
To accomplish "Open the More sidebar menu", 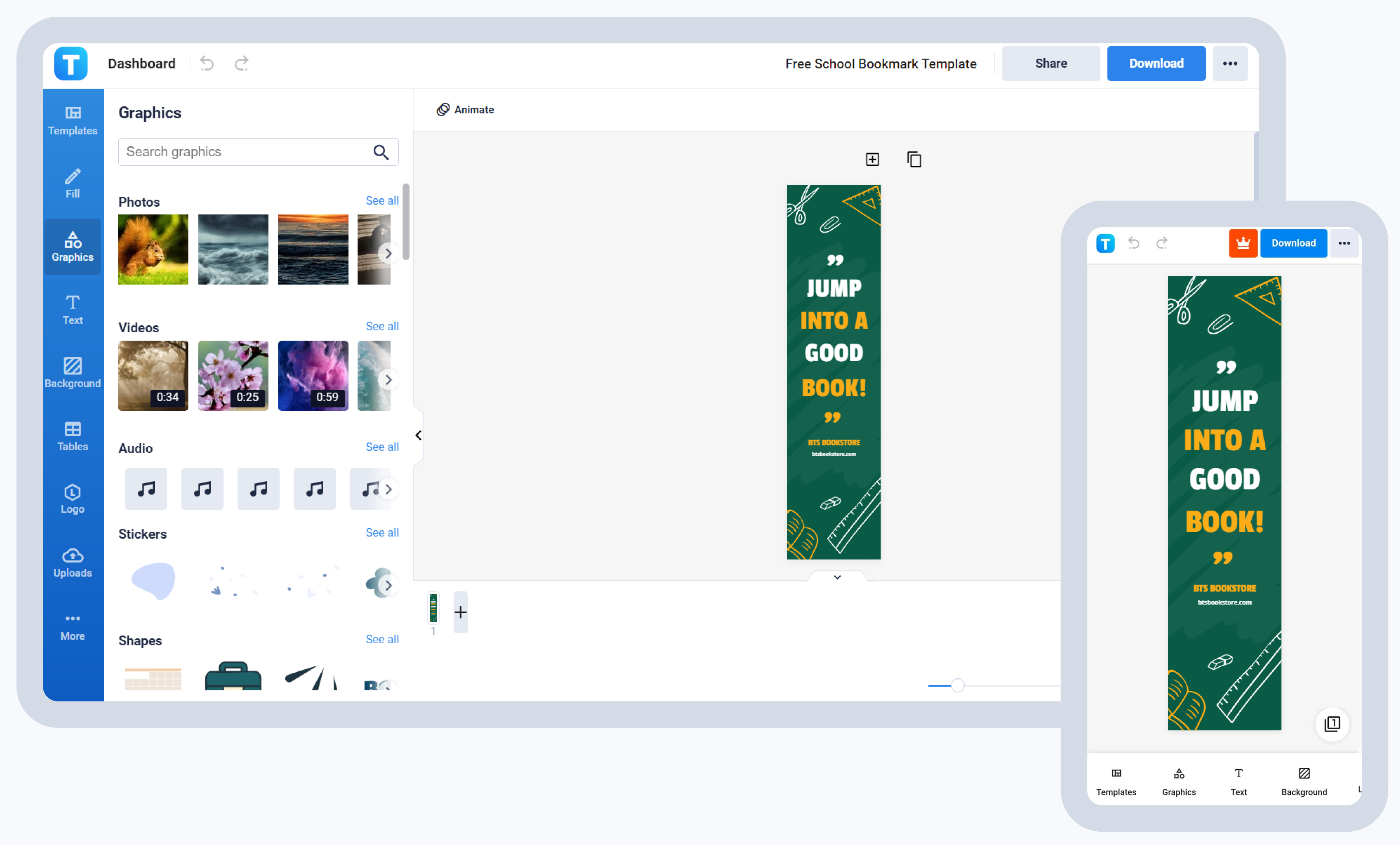I will 72,625.
